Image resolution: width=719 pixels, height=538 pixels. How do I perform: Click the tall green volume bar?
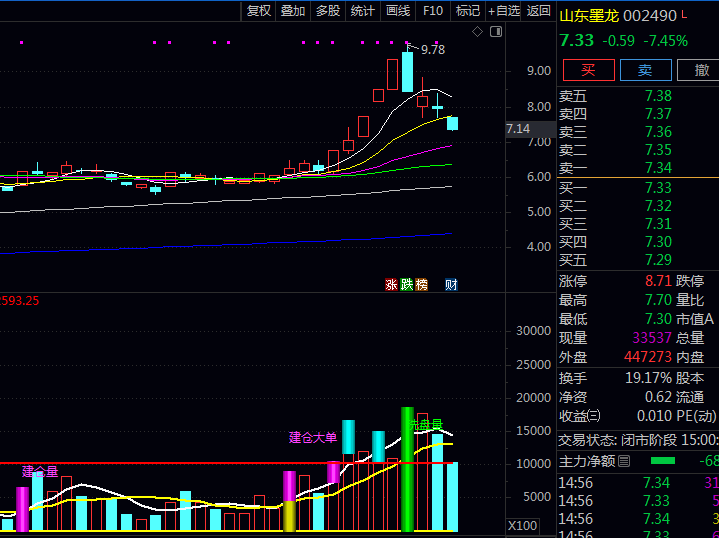(407, 469)
